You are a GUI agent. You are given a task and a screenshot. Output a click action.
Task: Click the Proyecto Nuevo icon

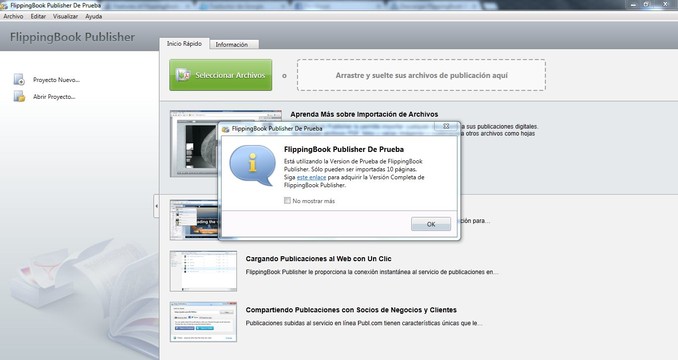click(19, 80)
